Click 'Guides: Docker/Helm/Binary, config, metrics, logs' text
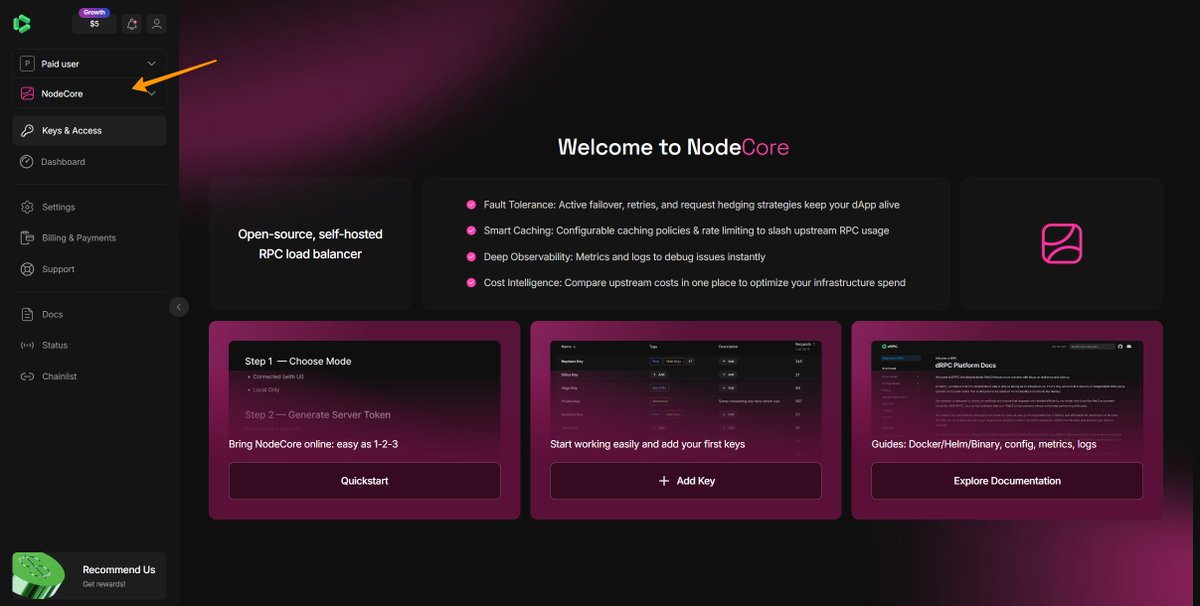The height and width of the screenshot is (606, 1200). pyautogui.click(x=984, y=444)
